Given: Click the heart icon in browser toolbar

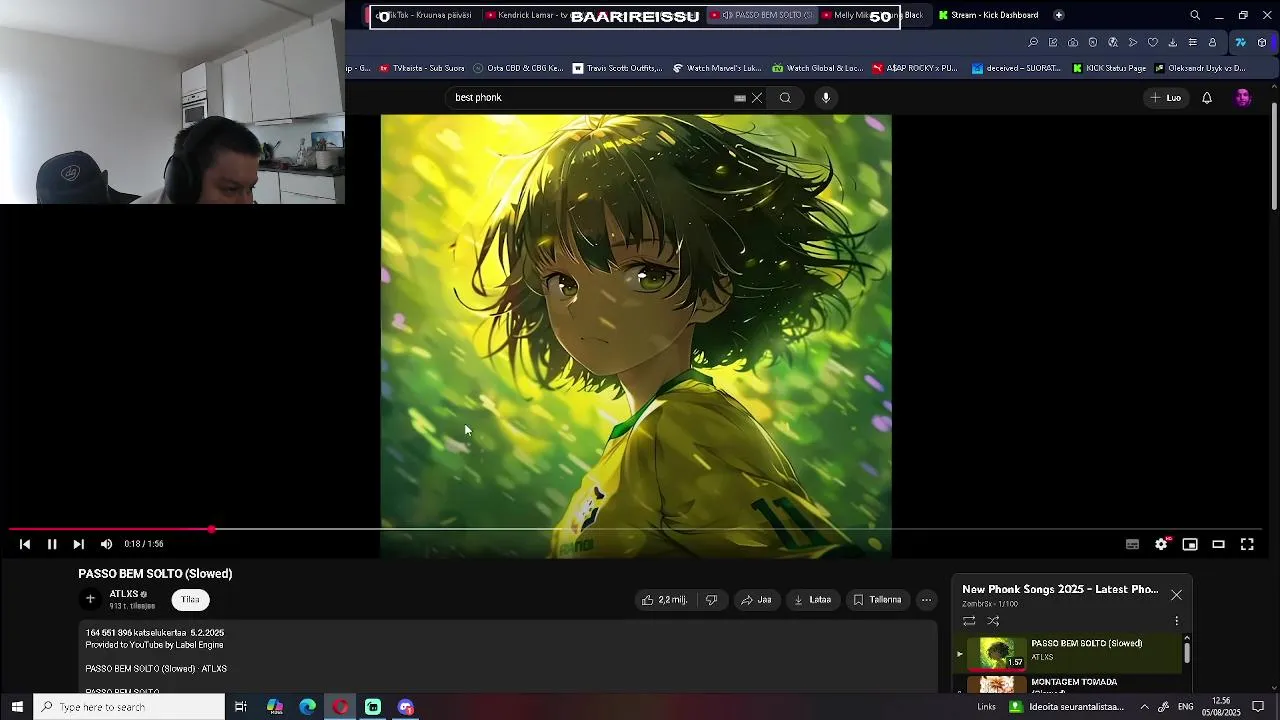Looking at the screenshot, I should click(x=1152, y=42).
